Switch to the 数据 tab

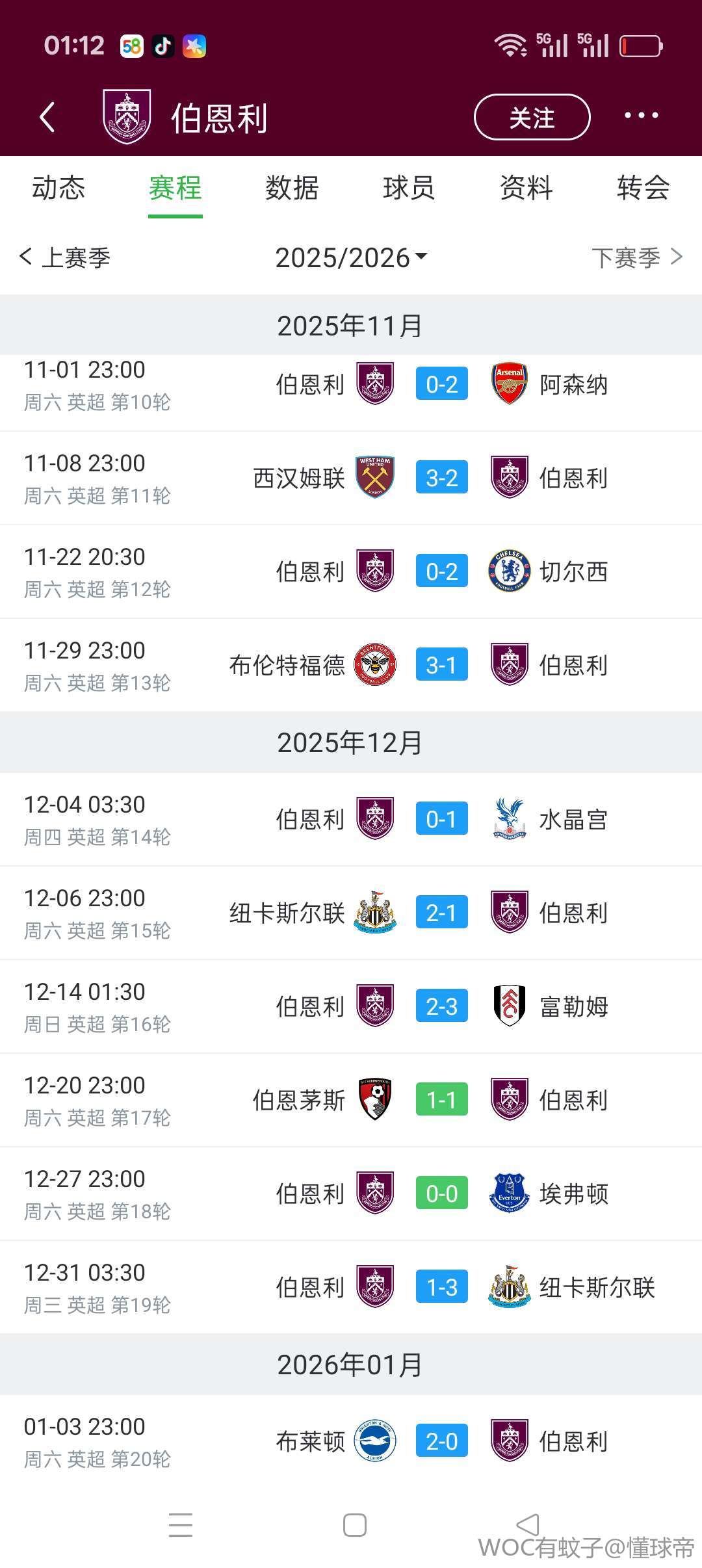click(292, 188)
